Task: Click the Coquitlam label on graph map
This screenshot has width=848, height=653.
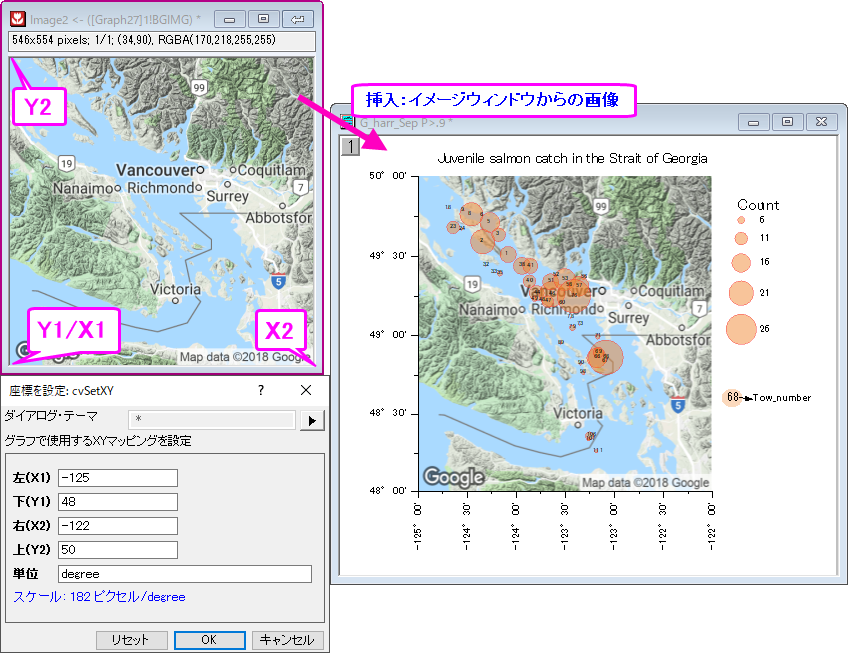Action: pyautogui.click(x=671, y=291)
